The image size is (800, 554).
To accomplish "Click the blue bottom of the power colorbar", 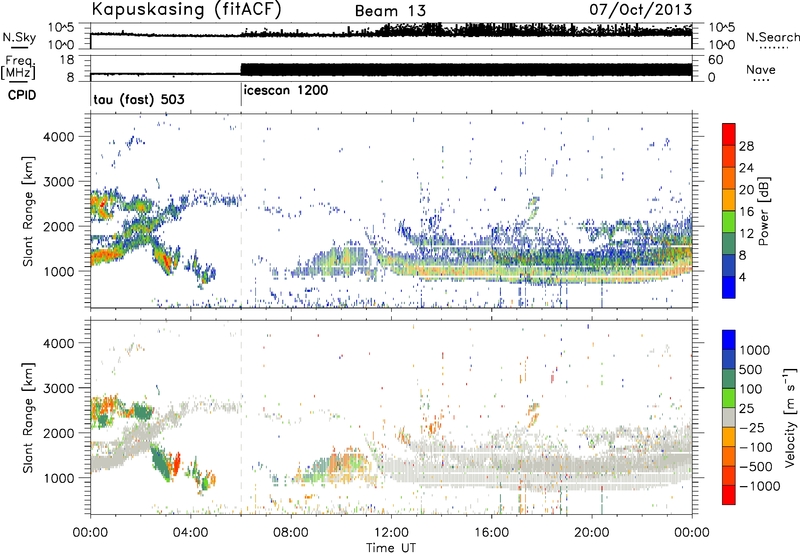I will (x=729, y=287).
